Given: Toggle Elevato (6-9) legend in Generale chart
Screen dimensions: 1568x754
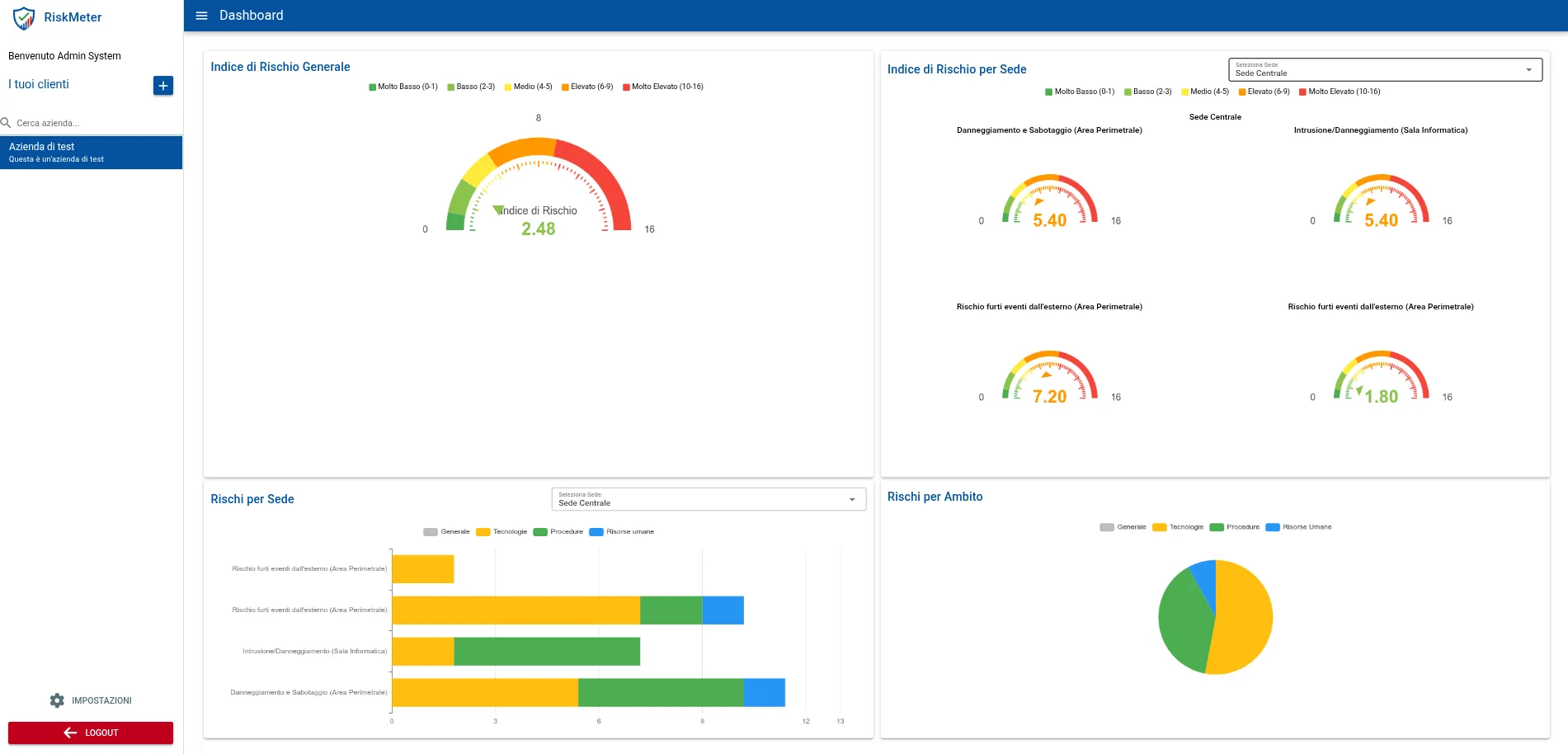Looking at the screenshot, I should pyautogui.click(x=587, y=87).
